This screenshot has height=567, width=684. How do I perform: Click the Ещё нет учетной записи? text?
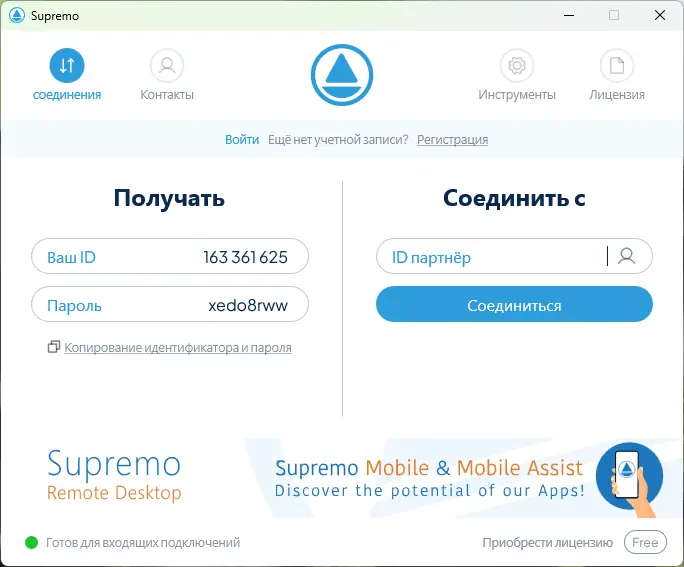[x=338, y=140]
